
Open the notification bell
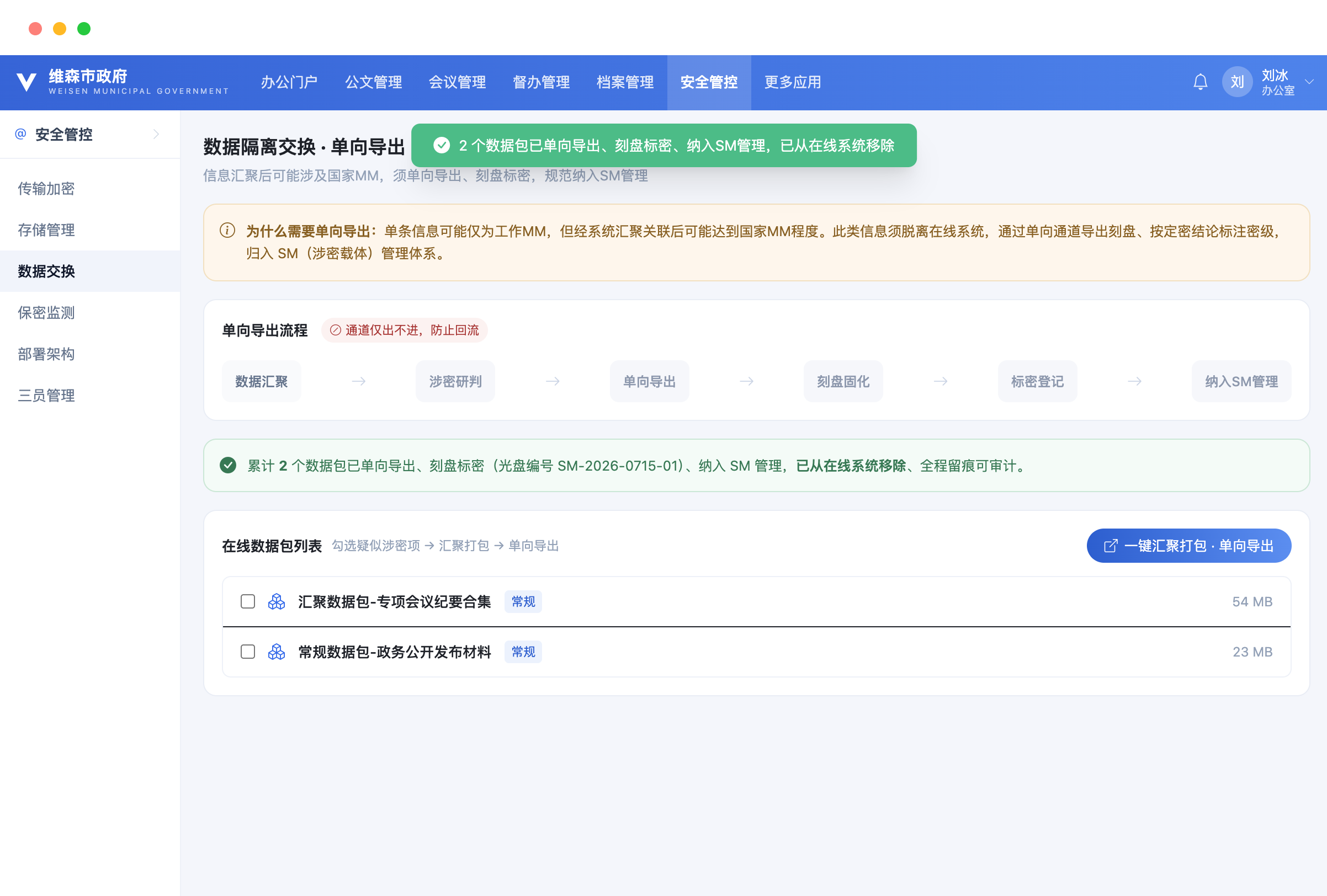[x=1200, y=82]
